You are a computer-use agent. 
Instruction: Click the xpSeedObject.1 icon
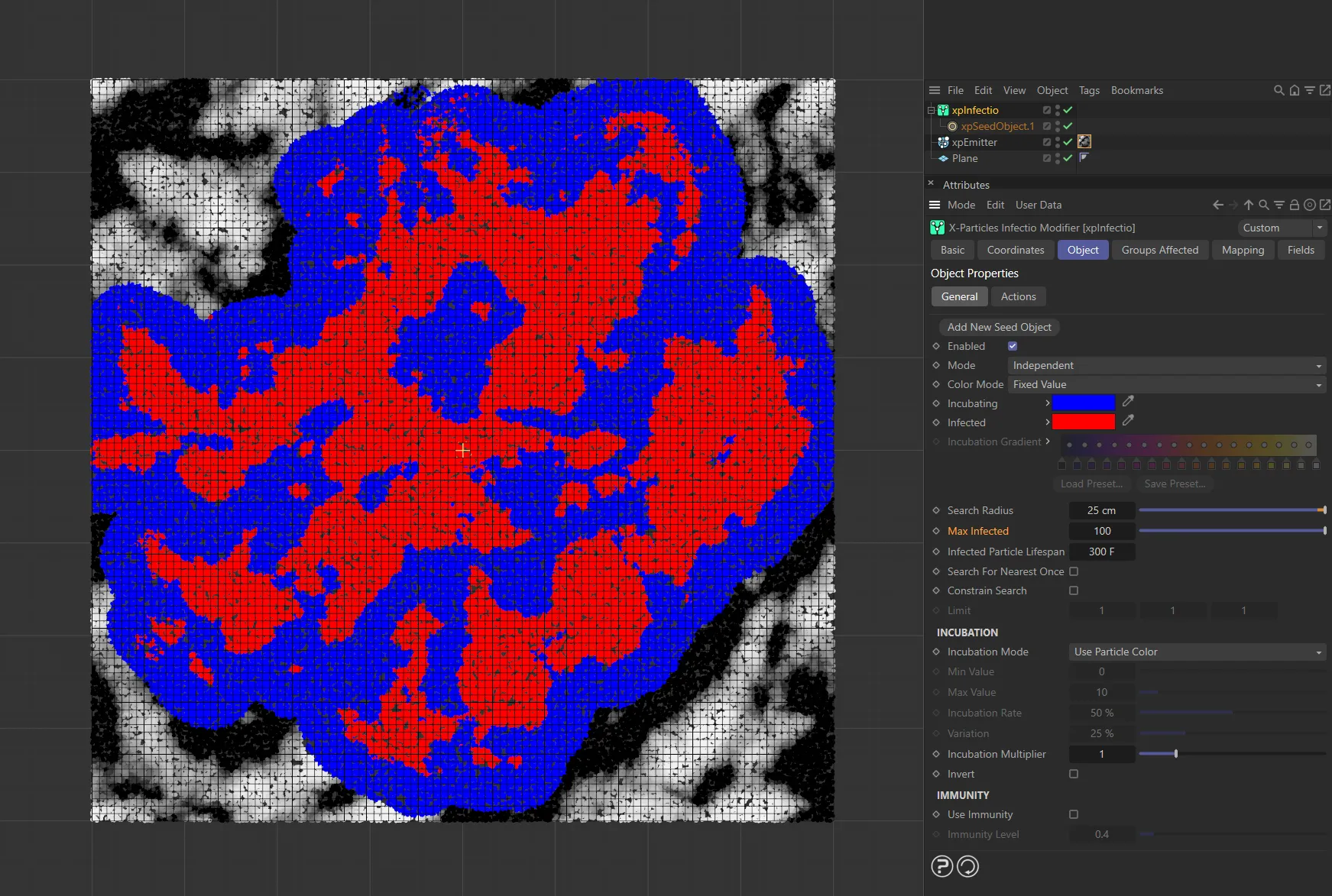(952, 126)
